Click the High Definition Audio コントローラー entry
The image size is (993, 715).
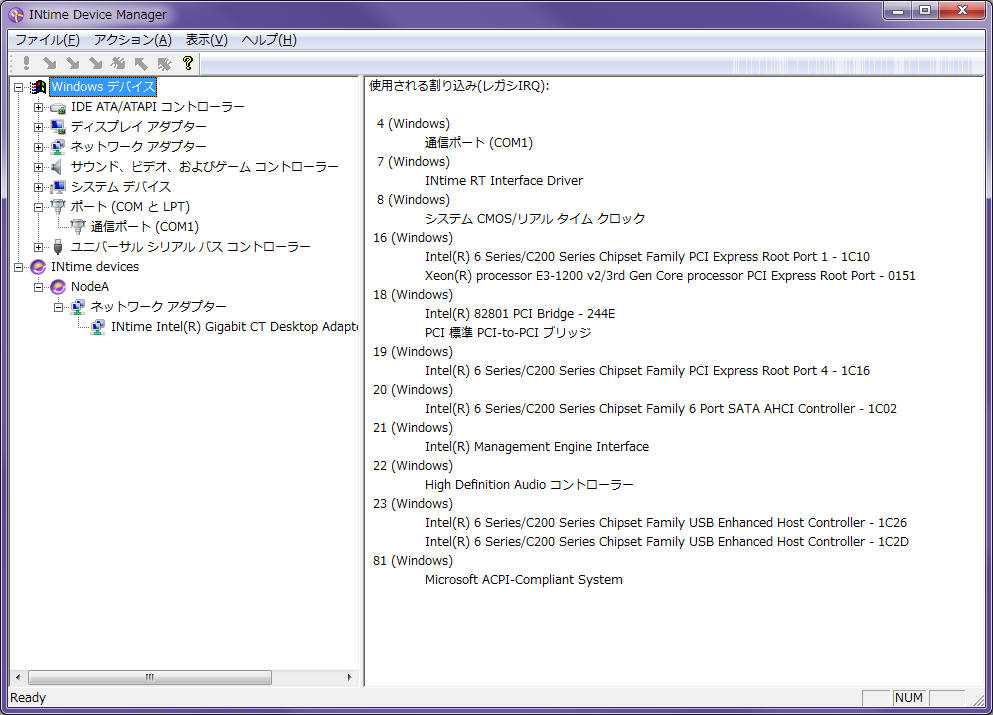[x=529, y=484]
